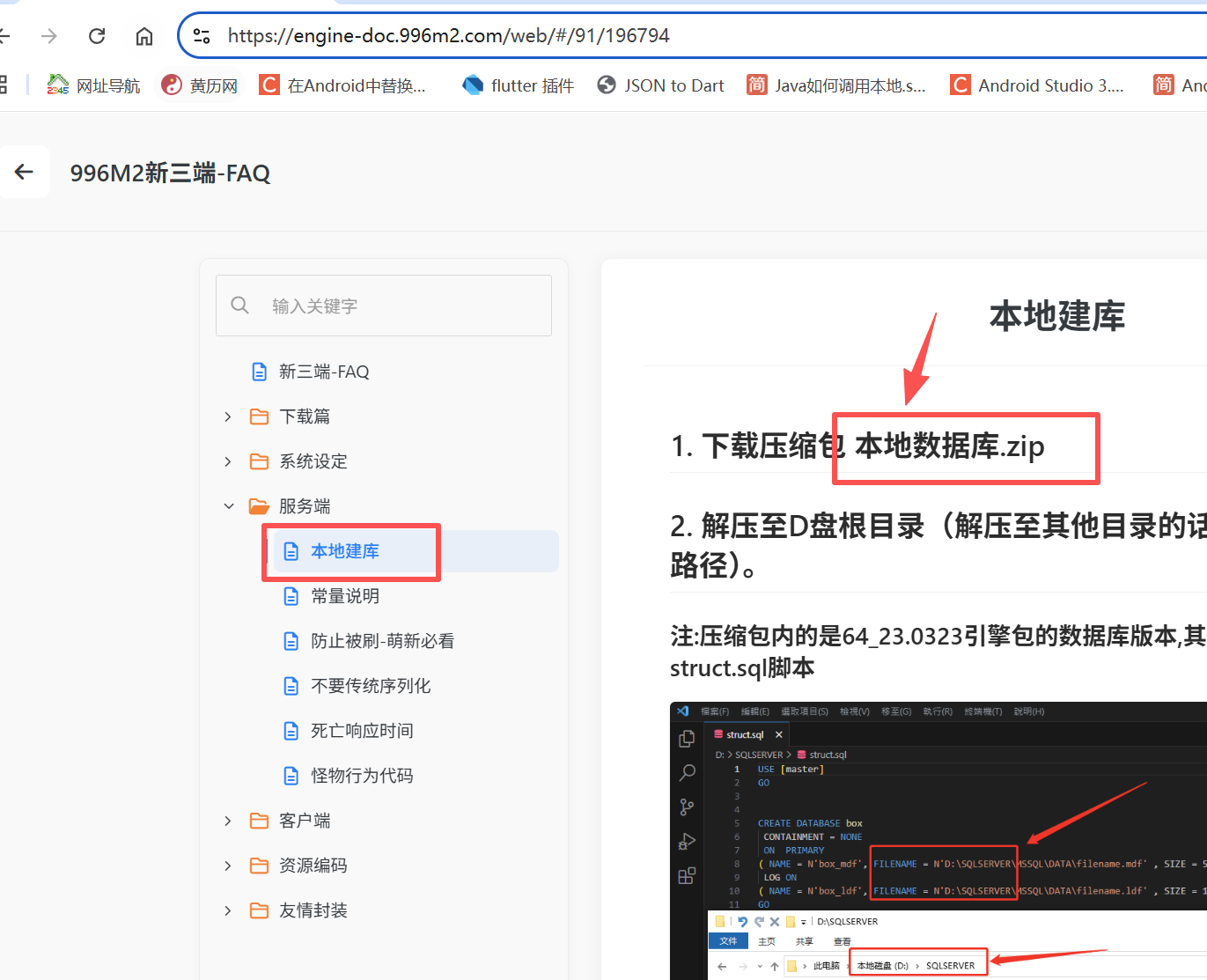1207x980 pixels.
Task: Click the search magnifier icon in sidebar
Action: pyautogui.click(x=239, y=306)
